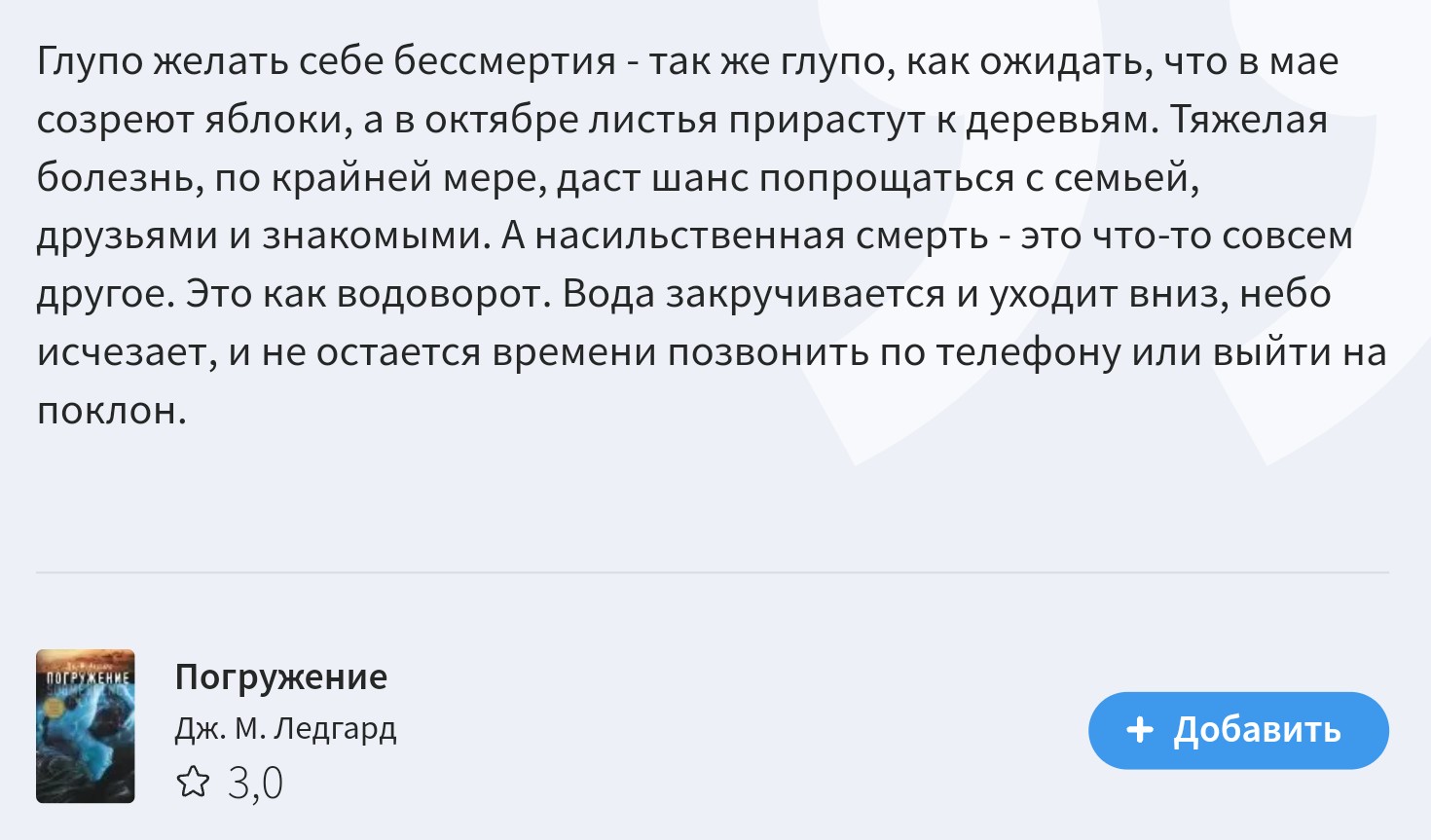Click the words "Тяжелая" in the quote

tap(1249, 120)
